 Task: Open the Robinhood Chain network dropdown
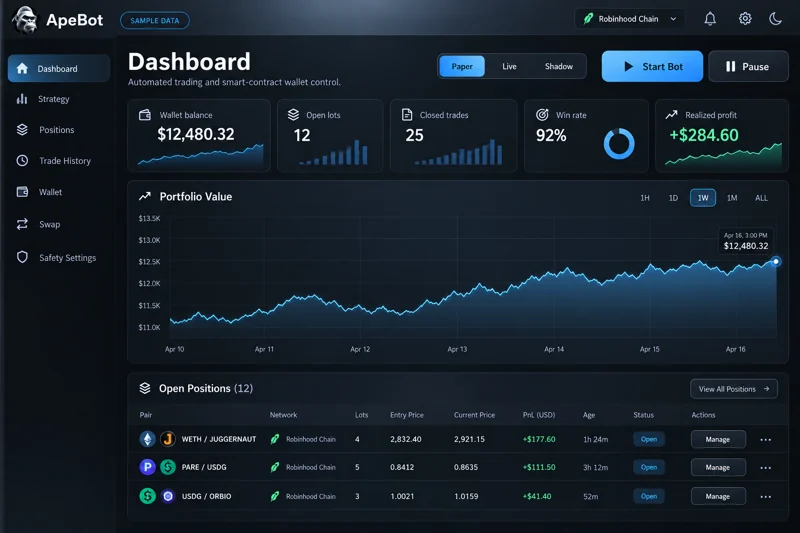click(x=630, y=19)
